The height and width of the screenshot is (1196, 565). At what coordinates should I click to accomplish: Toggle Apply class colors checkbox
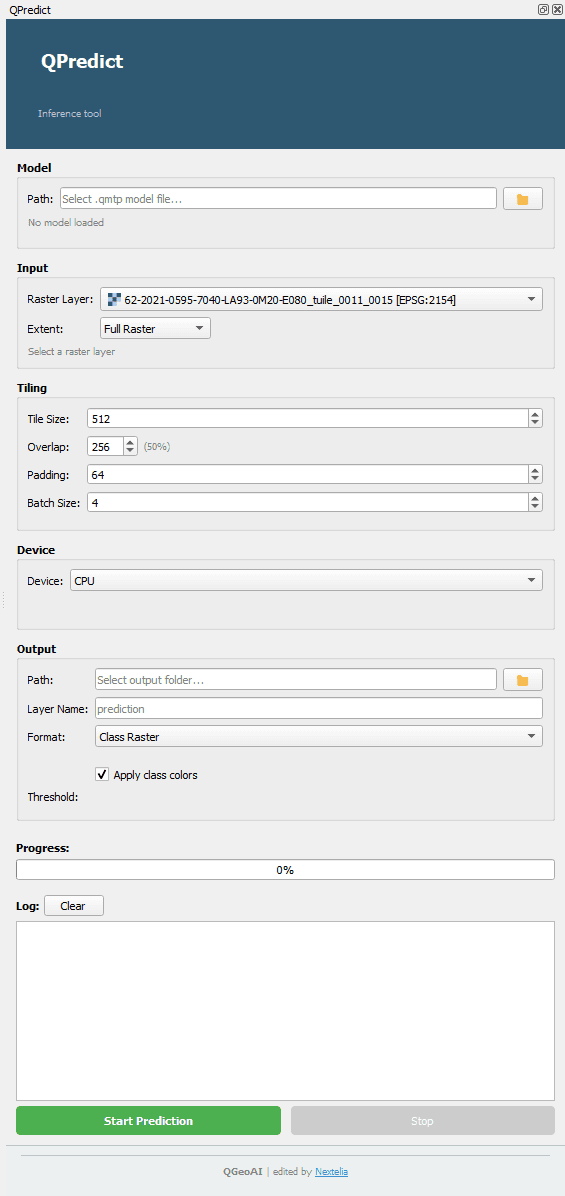click(102, 774)
